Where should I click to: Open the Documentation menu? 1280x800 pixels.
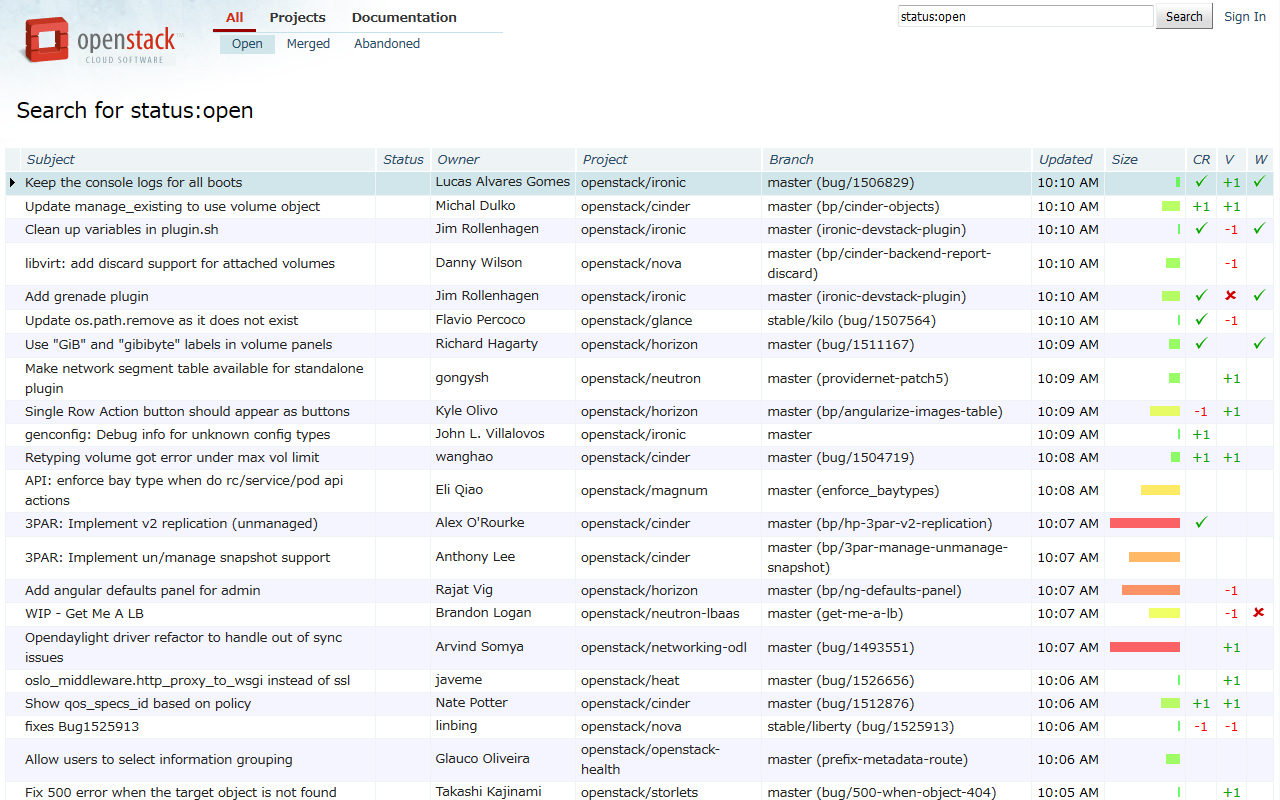pos(404,17)
